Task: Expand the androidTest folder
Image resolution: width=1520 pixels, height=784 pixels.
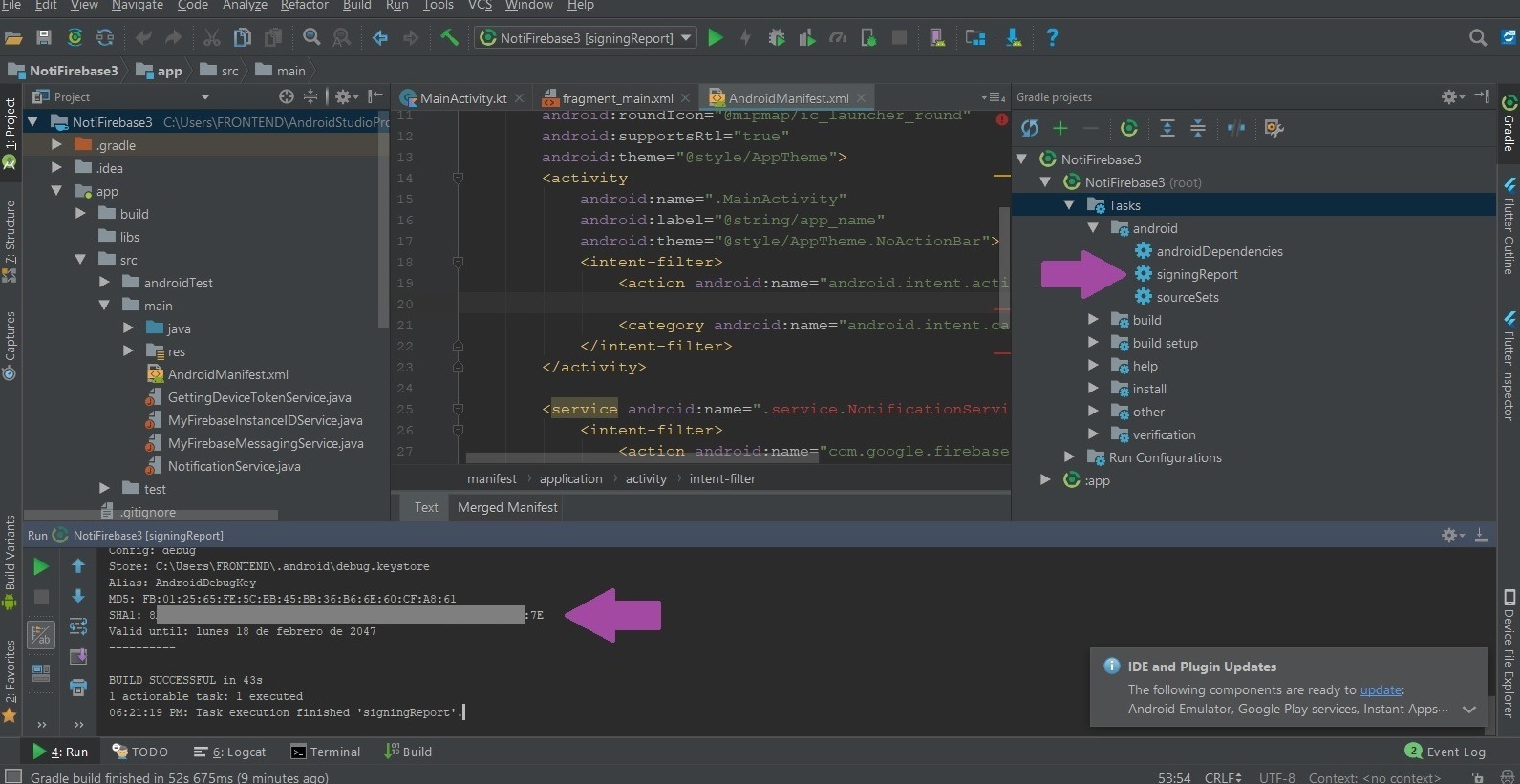Action: 104,282
